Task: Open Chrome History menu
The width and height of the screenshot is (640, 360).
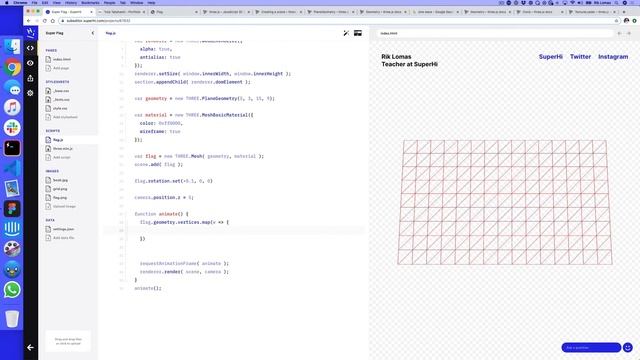Action: (71, 2)
